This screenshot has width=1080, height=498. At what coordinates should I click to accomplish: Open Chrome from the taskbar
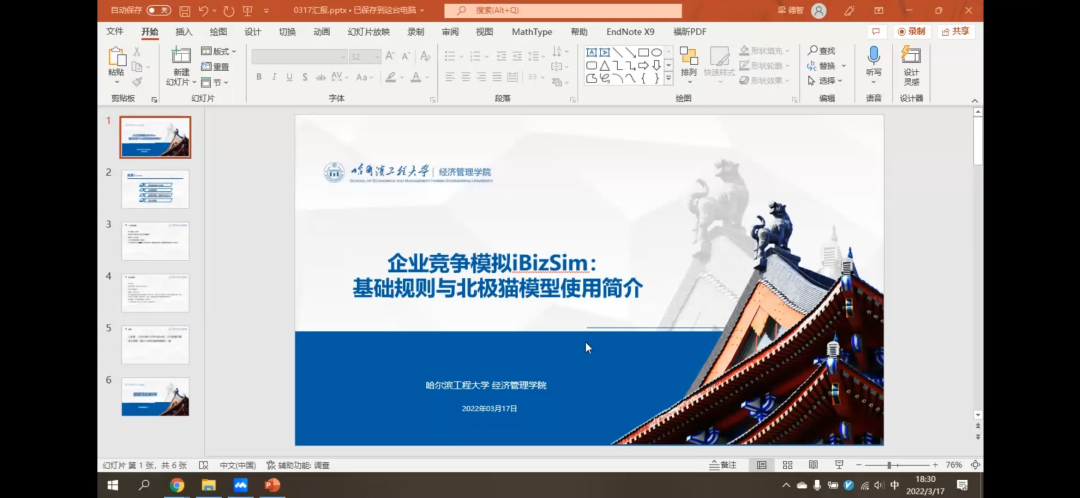(177, 486)
